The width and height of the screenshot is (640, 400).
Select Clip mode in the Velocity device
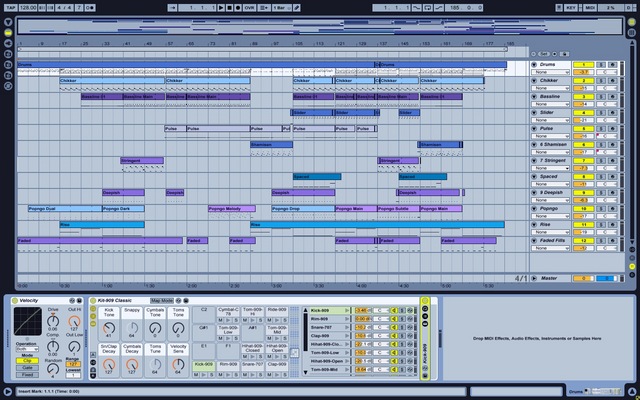27,361
